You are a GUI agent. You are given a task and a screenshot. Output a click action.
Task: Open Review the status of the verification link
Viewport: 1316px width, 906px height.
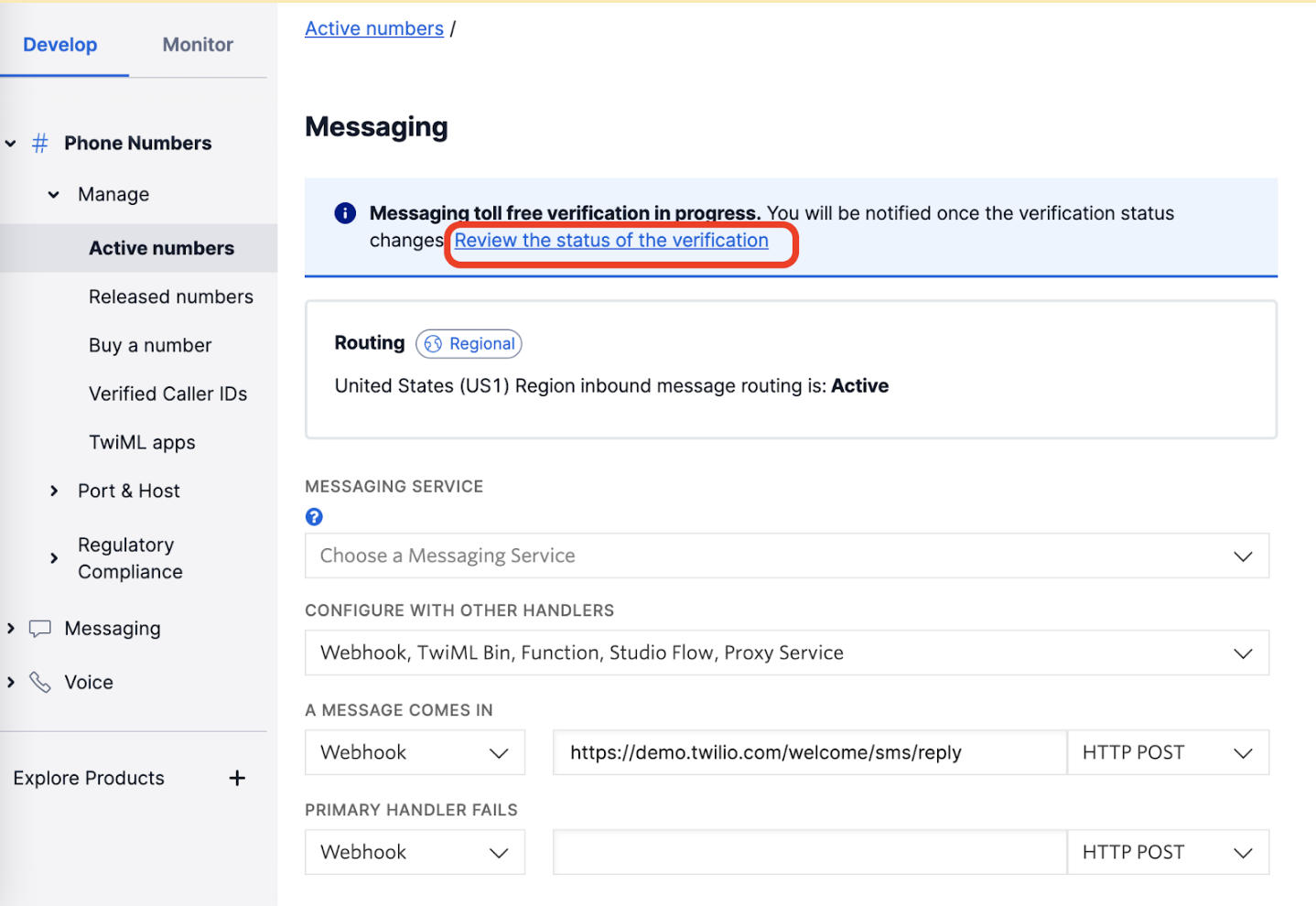point(611,240)
